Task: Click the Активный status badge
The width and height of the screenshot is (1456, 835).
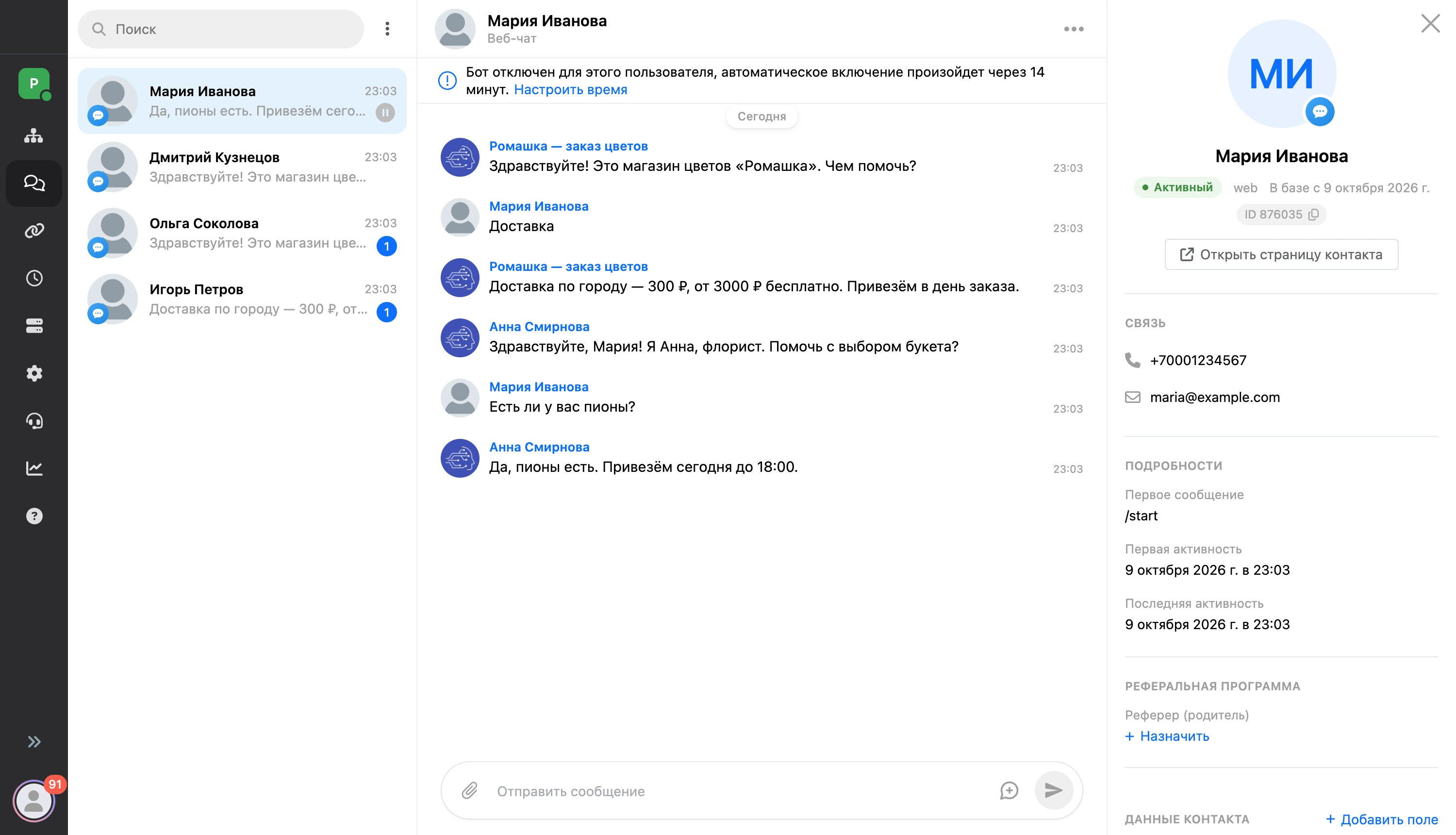Action: click(1177, 187)
